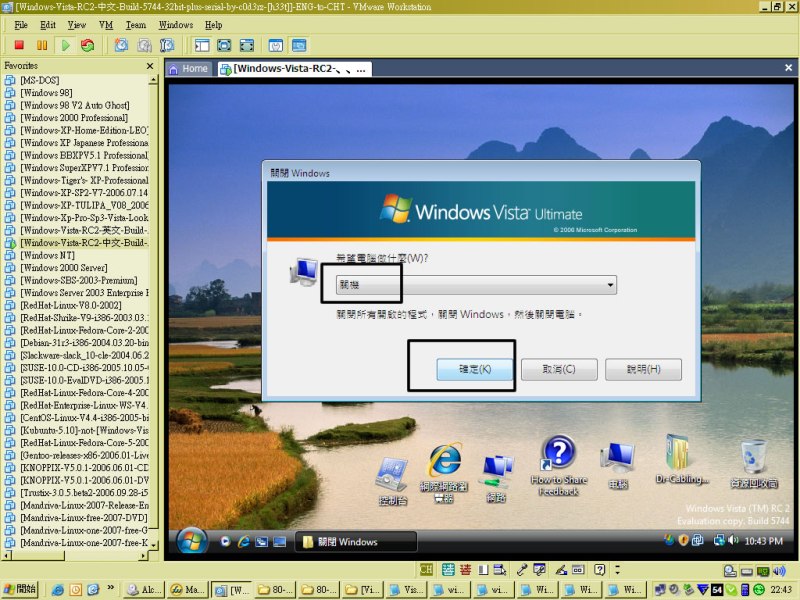Screen dimensions: 800x600
Task: Open the 網路 desktop icon in Vista
Action: [x=496, y=479]
